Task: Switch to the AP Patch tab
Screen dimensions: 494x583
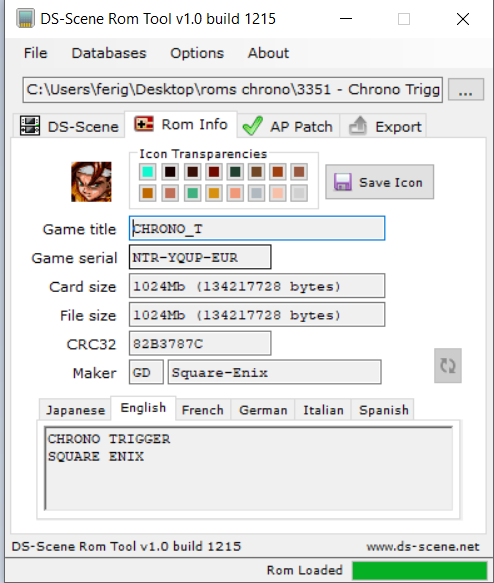Action: (288, 126)
